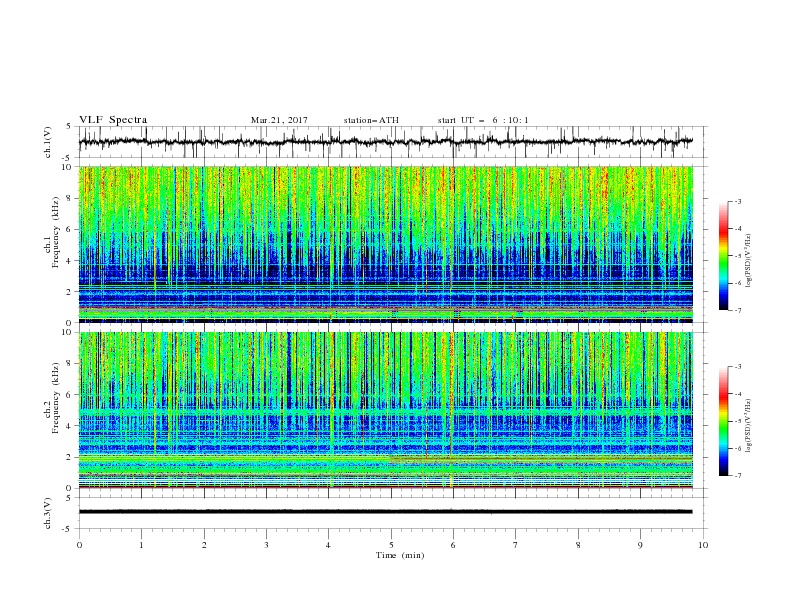Viewport: 792px width, 612px height.
Task: Click the "VLF Spectra" title text
Action: 113,120
